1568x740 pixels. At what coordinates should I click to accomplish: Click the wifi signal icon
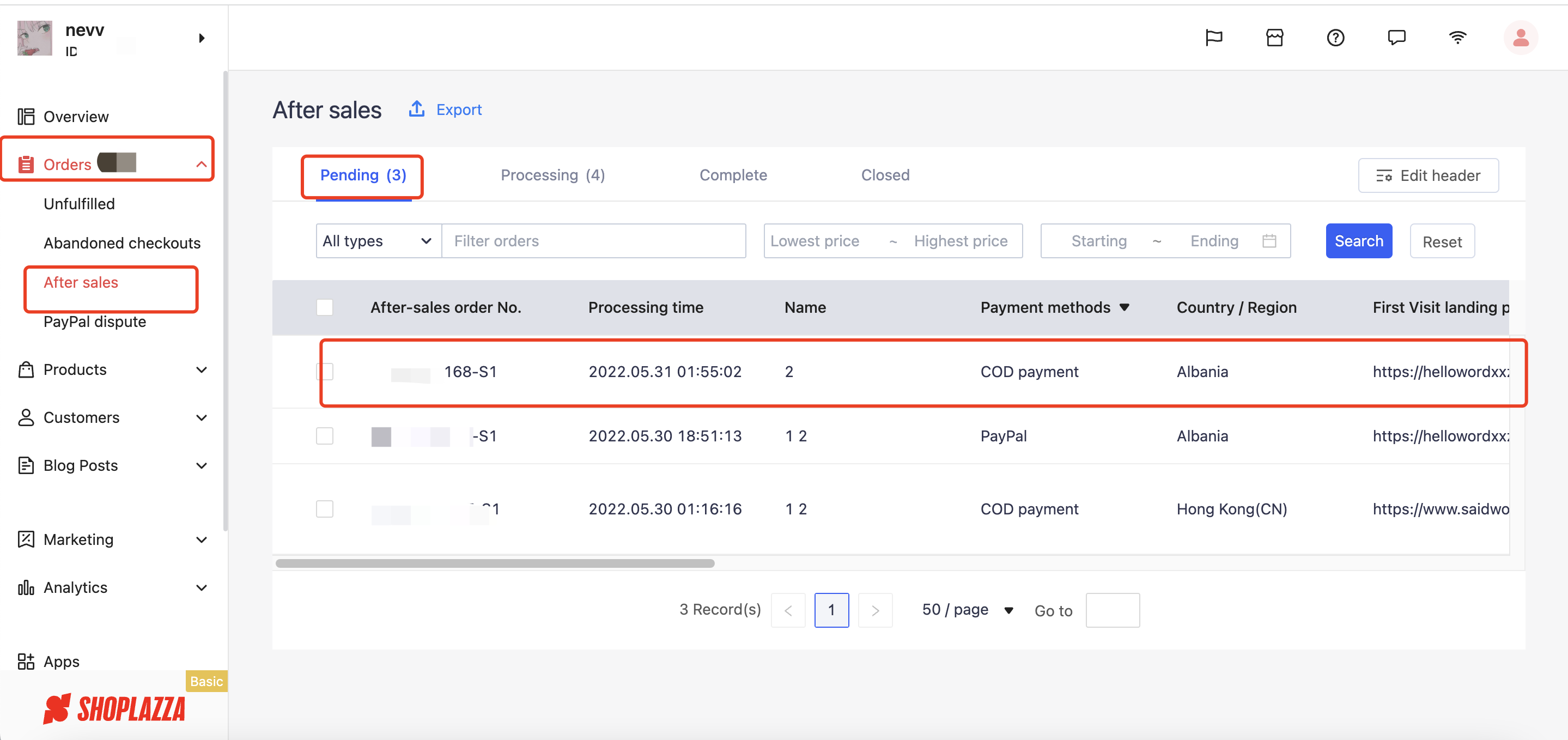pyautogui.click(x=1457, y=38)
